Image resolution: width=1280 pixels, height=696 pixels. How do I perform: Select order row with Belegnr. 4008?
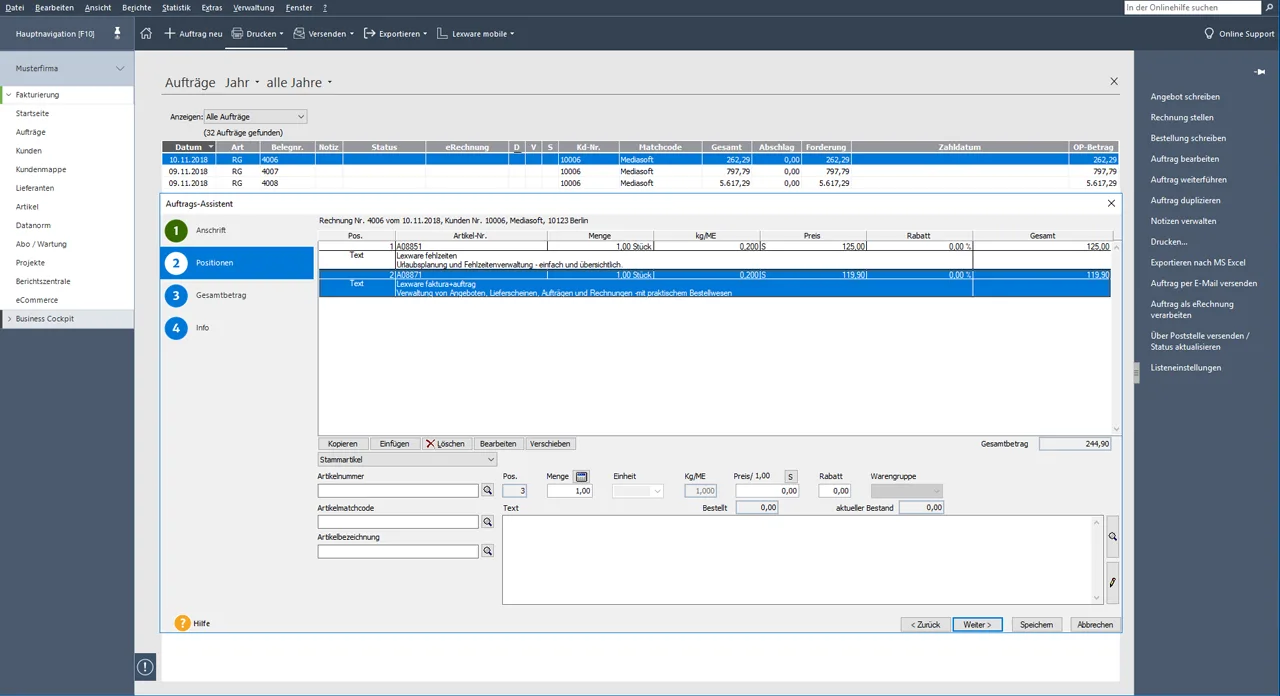[640, 184]
